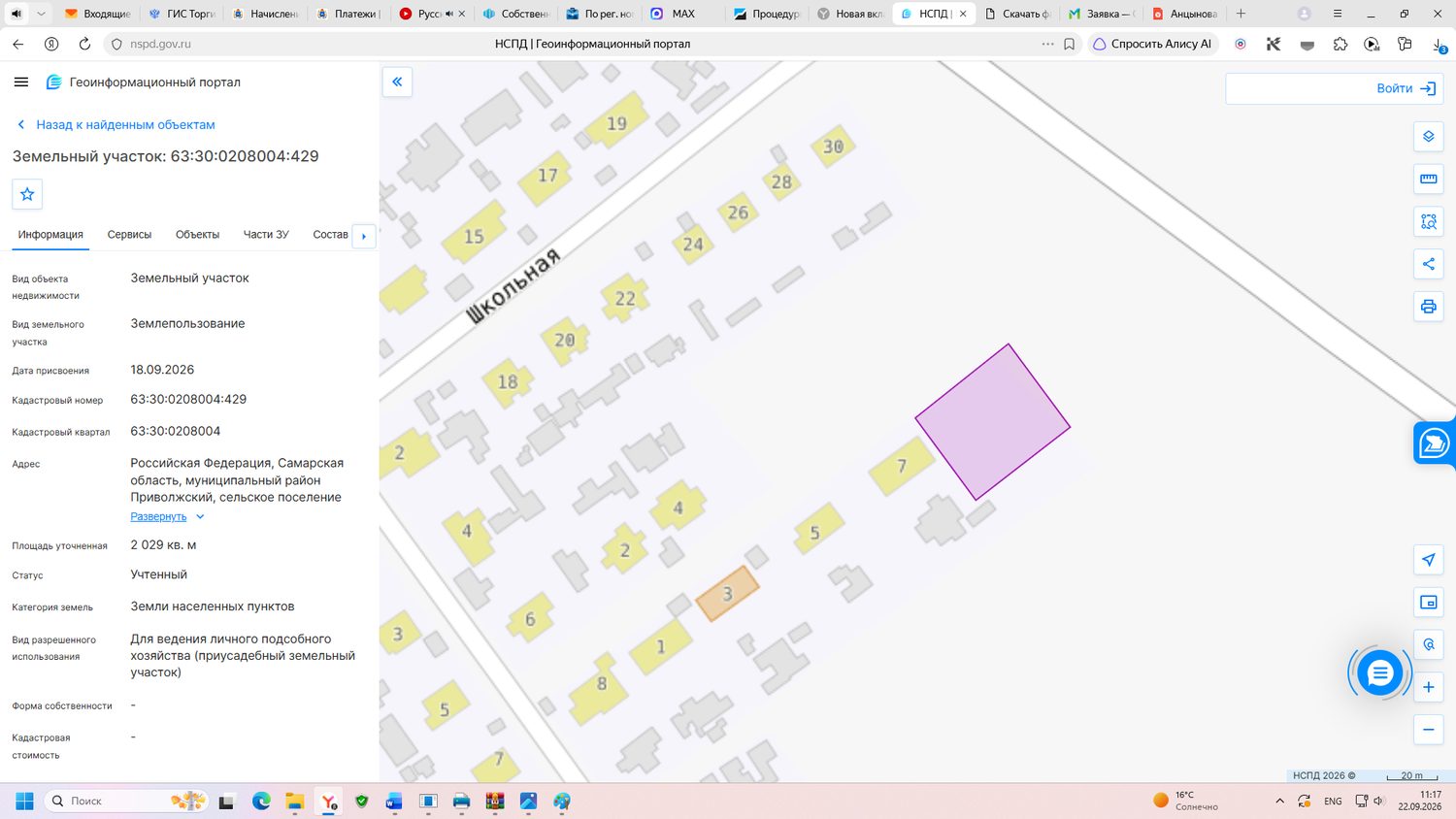Open the tab list dropdown arrow in browser
The width and height of the screenshot is (1456, 819).
pyautogui.click(x=41, y=14)
